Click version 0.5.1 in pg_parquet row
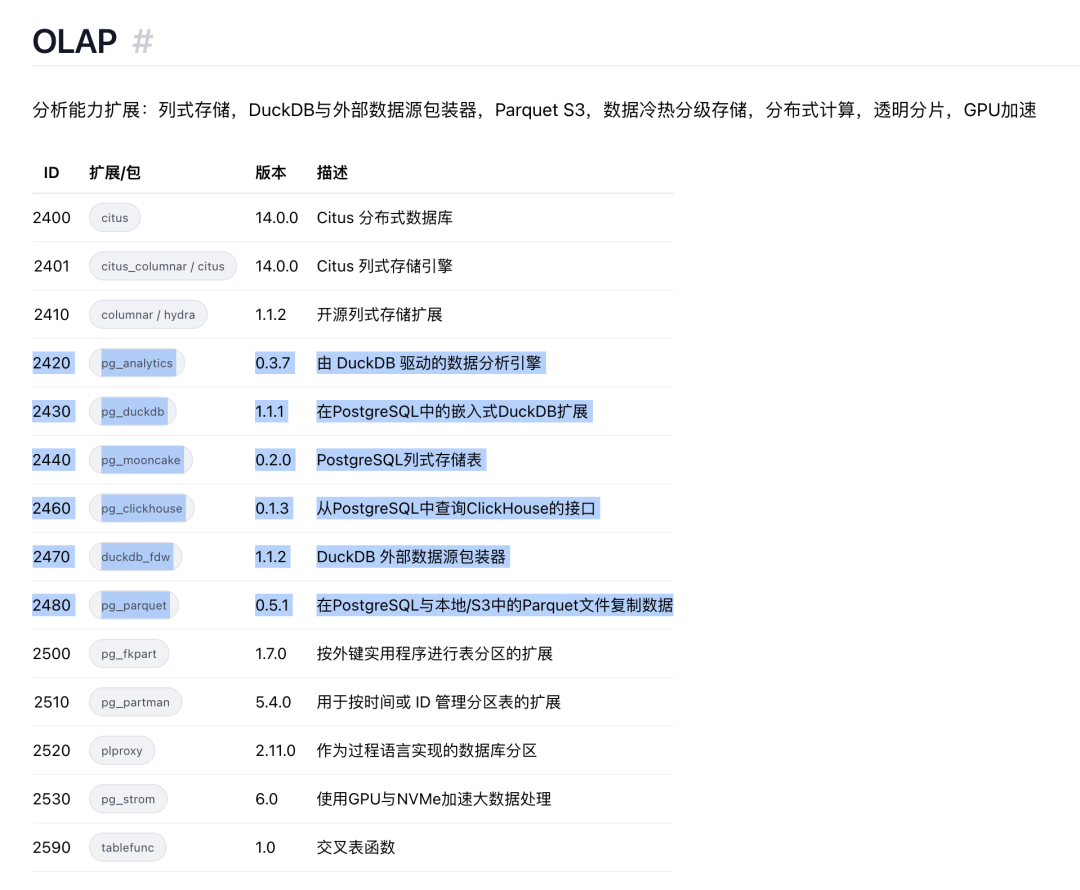This screenshot has height=890, width=1080. point(272,606)
